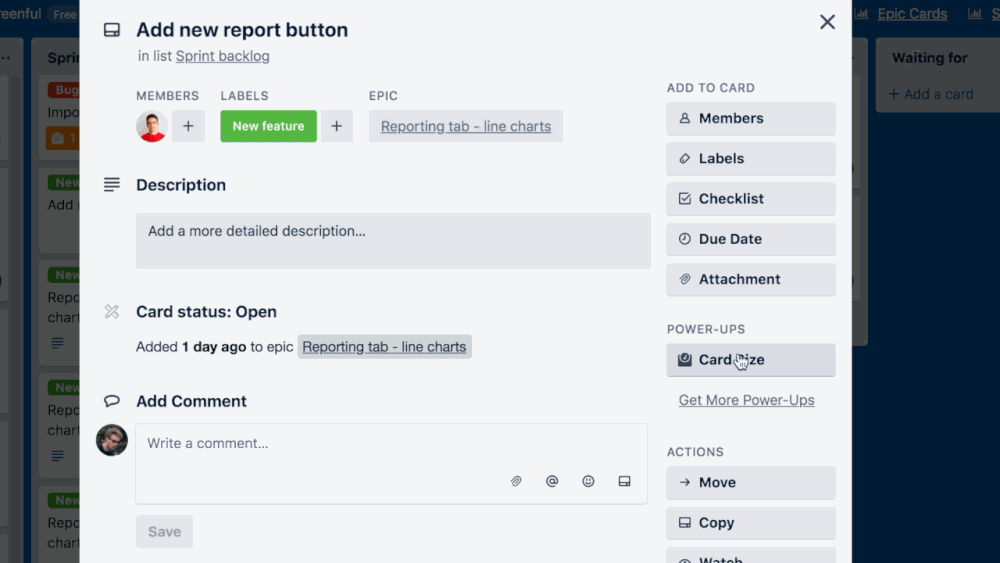Move this card

[751, 483]
